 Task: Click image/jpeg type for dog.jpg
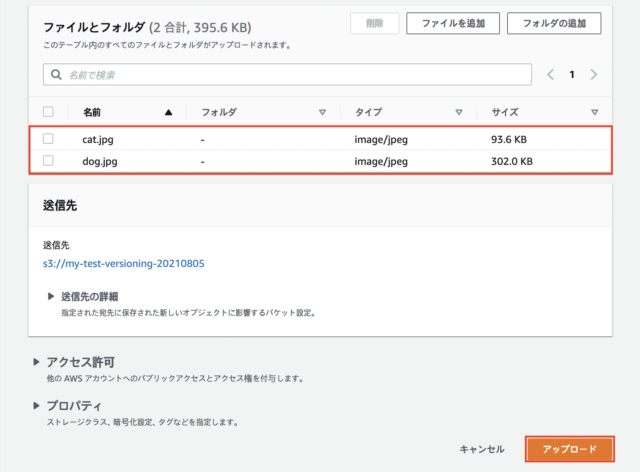381,162
